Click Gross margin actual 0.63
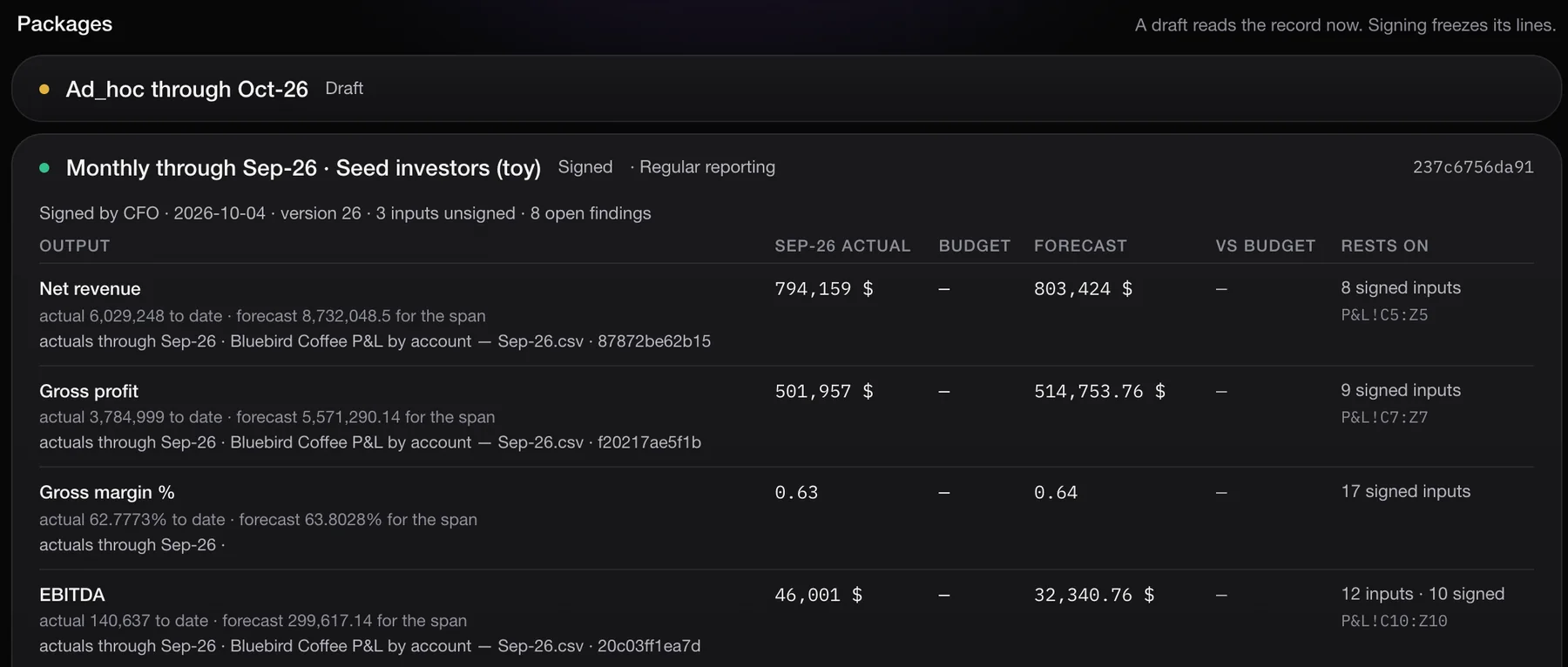Viewport: 1568px width, 667px height. click(x=796, y=492)
